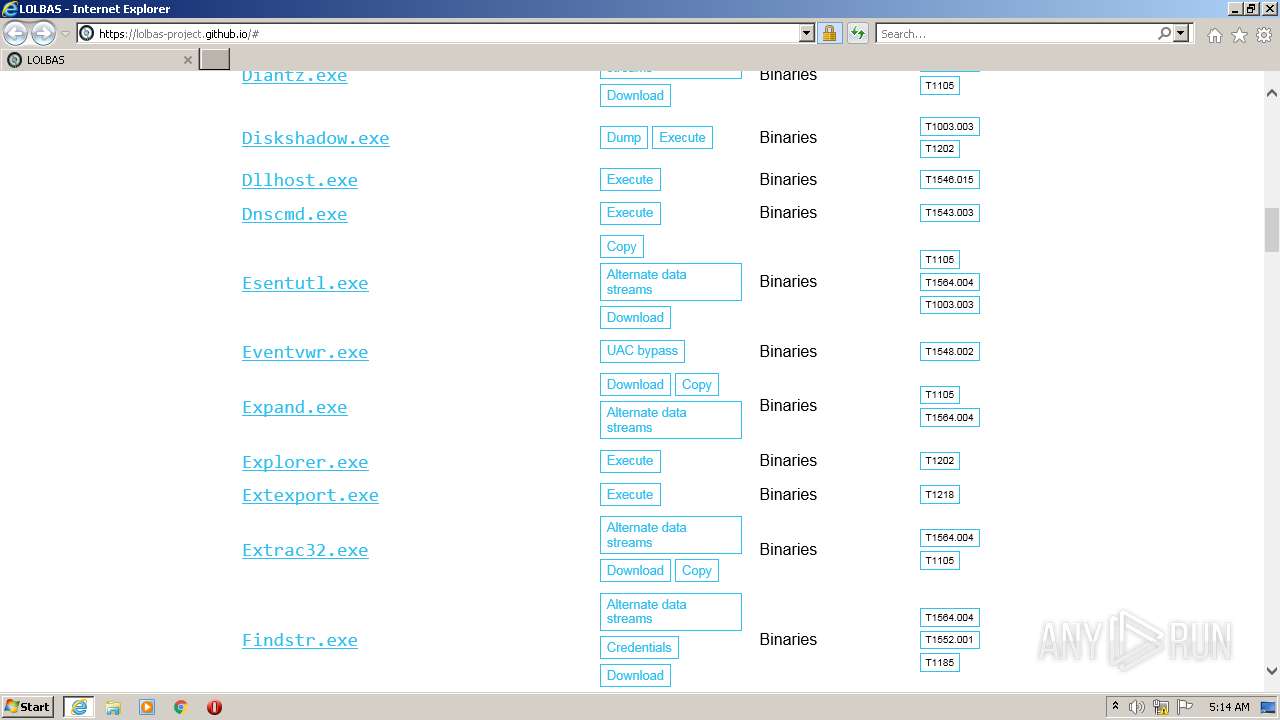
Task: Click the T1543.003 technique tag
Action: [949, 213]
